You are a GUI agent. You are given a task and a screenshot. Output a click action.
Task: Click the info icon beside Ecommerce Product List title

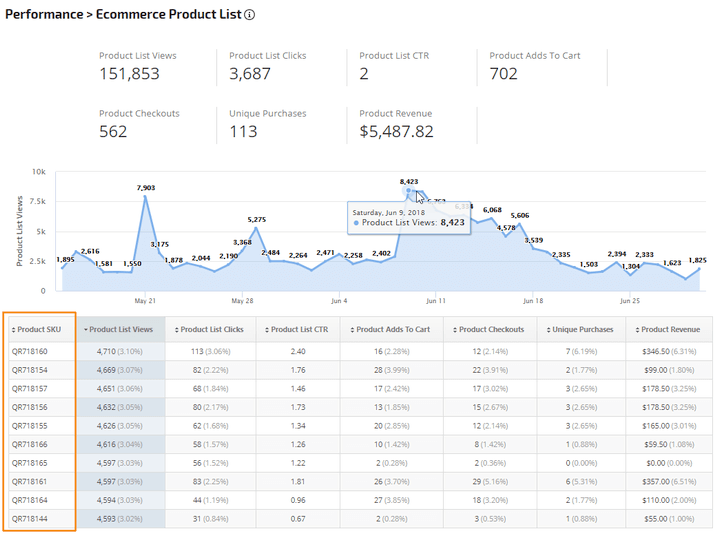250,15
